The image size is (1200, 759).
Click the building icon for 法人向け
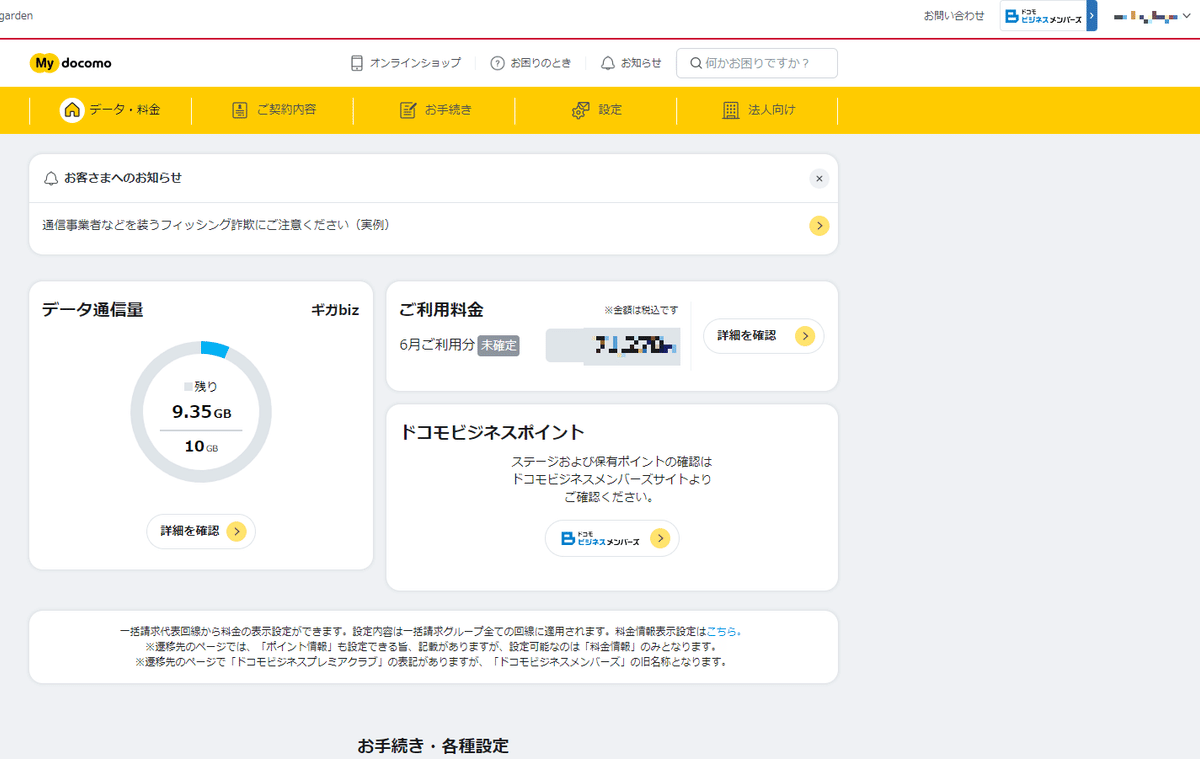click(731, 110)
